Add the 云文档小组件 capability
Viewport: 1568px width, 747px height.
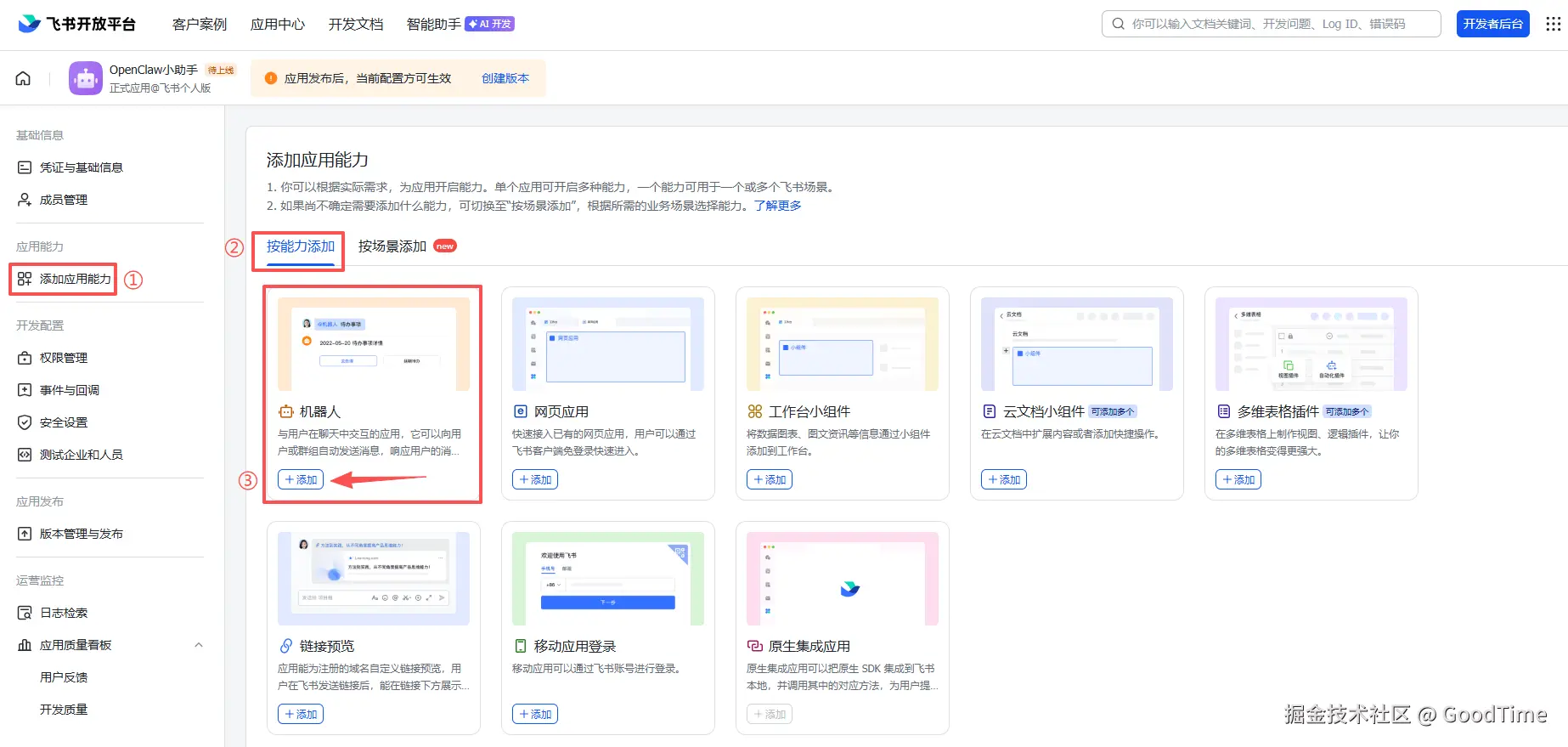[1004, 479]
